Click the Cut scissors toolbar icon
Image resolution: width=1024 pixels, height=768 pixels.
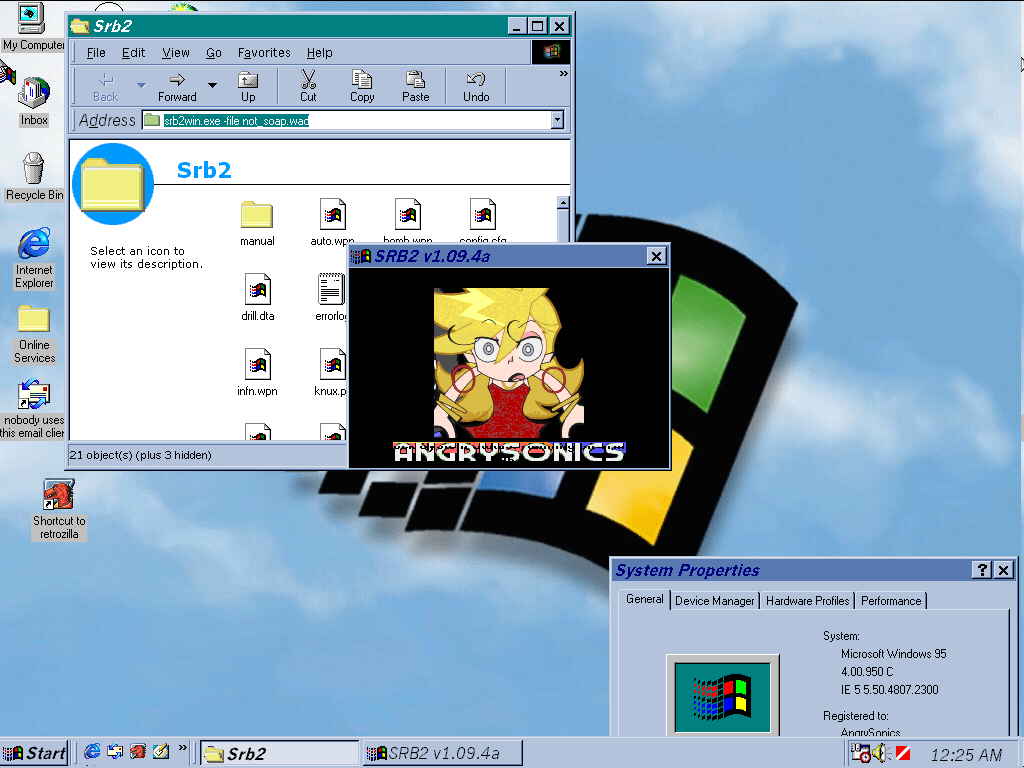308,87
